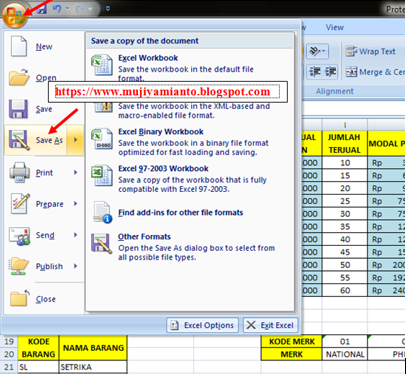Click the network folder Publish icon
The width and height of the screenshot is (407, 382).
19,266
